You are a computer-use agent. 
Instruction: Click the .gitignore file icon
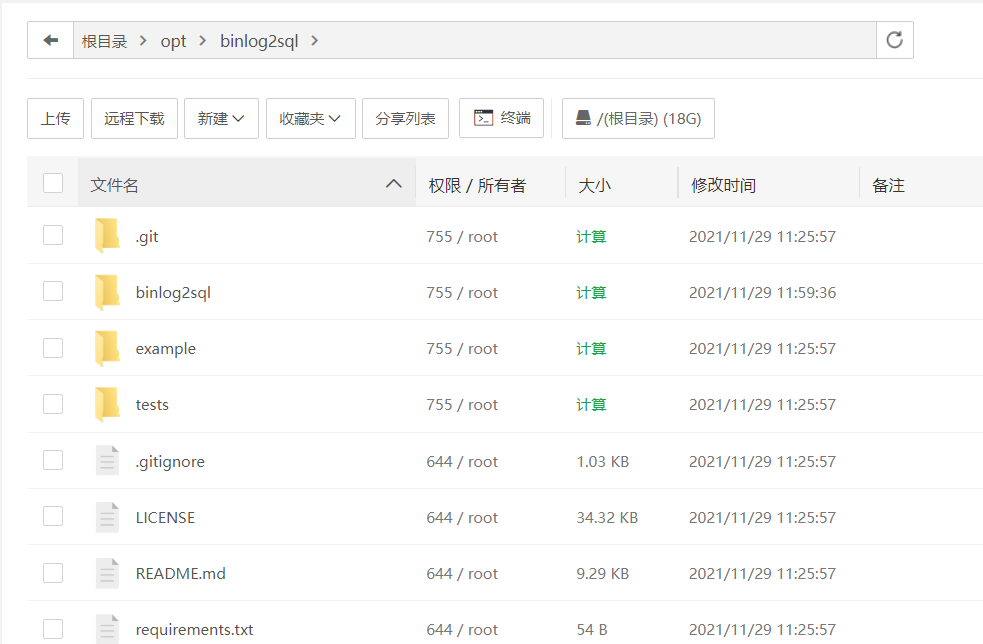pos(107,460)
